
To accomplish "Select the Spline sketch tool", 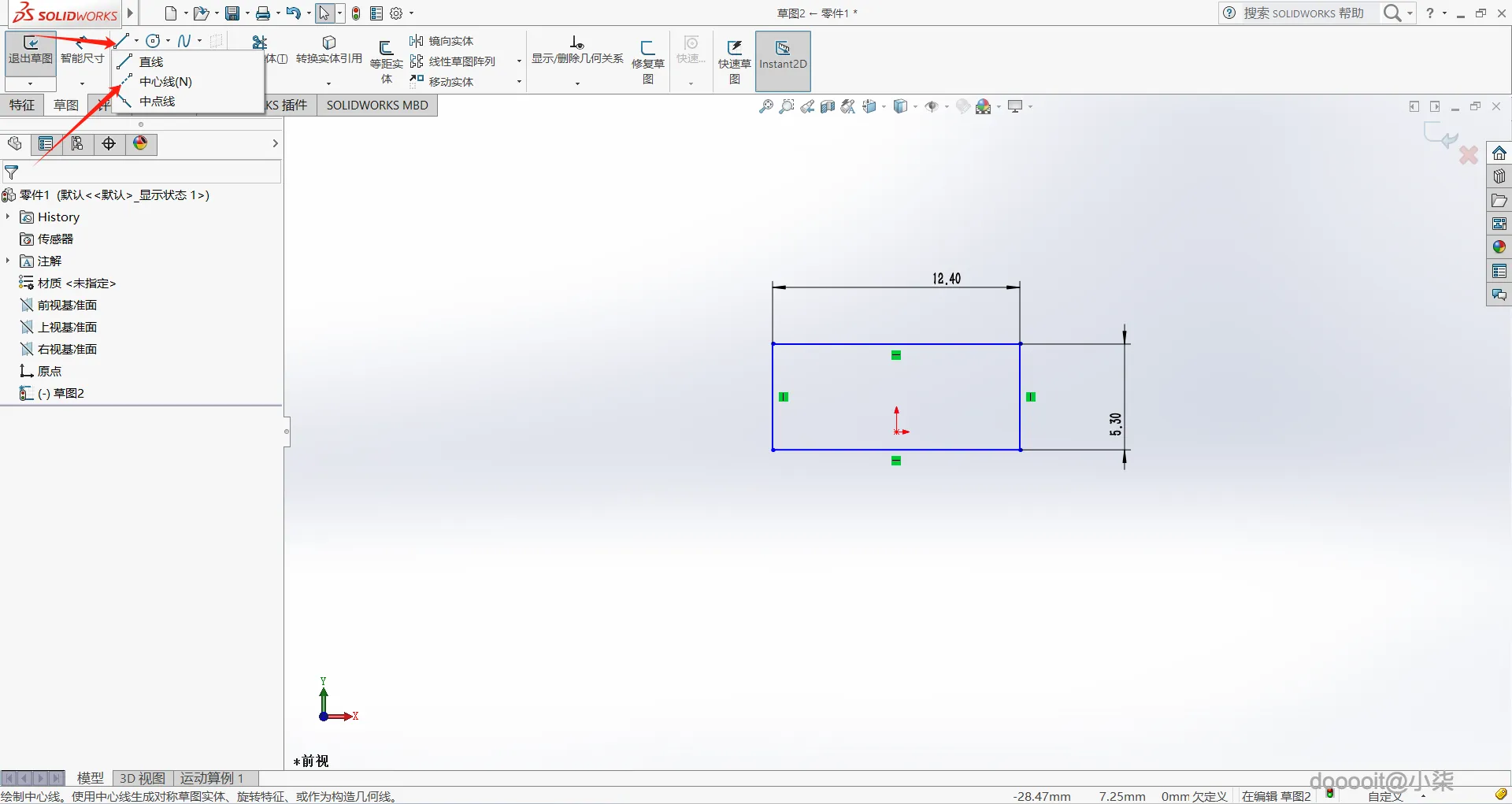I will (x=184, y=41).
